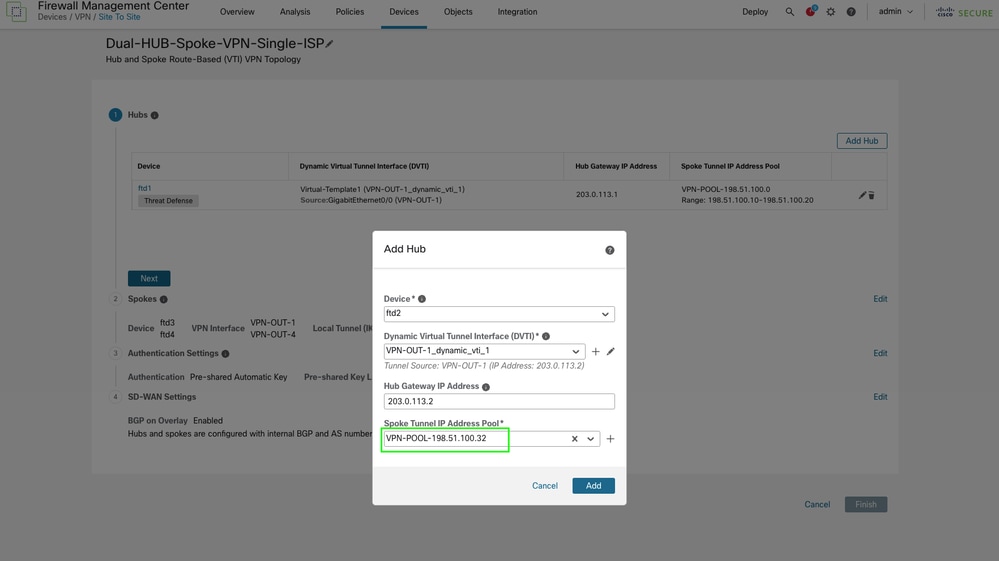Click the Cisco SECURE logo
Viewport: 999px width, 561px height.
[964, 12]
